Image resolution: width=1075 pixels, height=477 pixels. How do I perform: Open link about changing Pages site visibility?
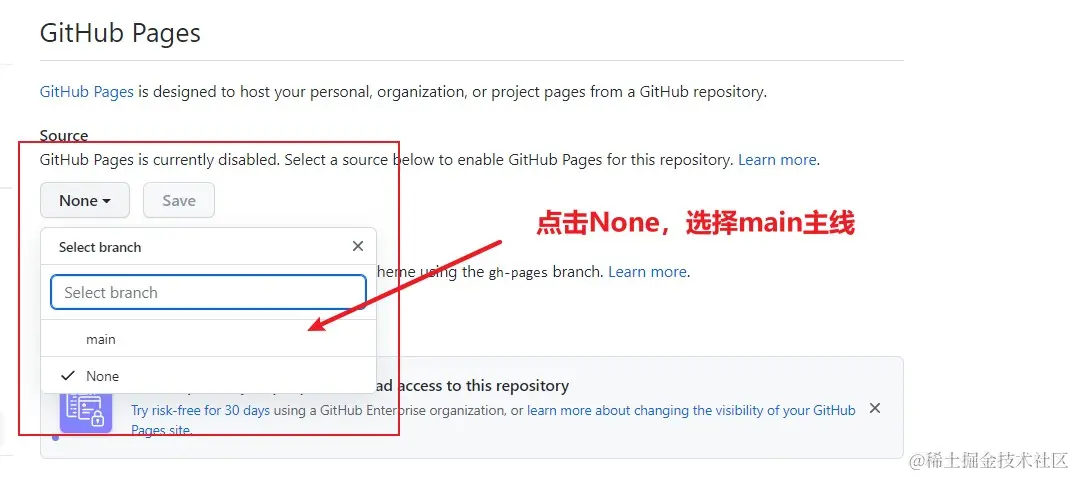pyautogui.click(x=691, y=411)
